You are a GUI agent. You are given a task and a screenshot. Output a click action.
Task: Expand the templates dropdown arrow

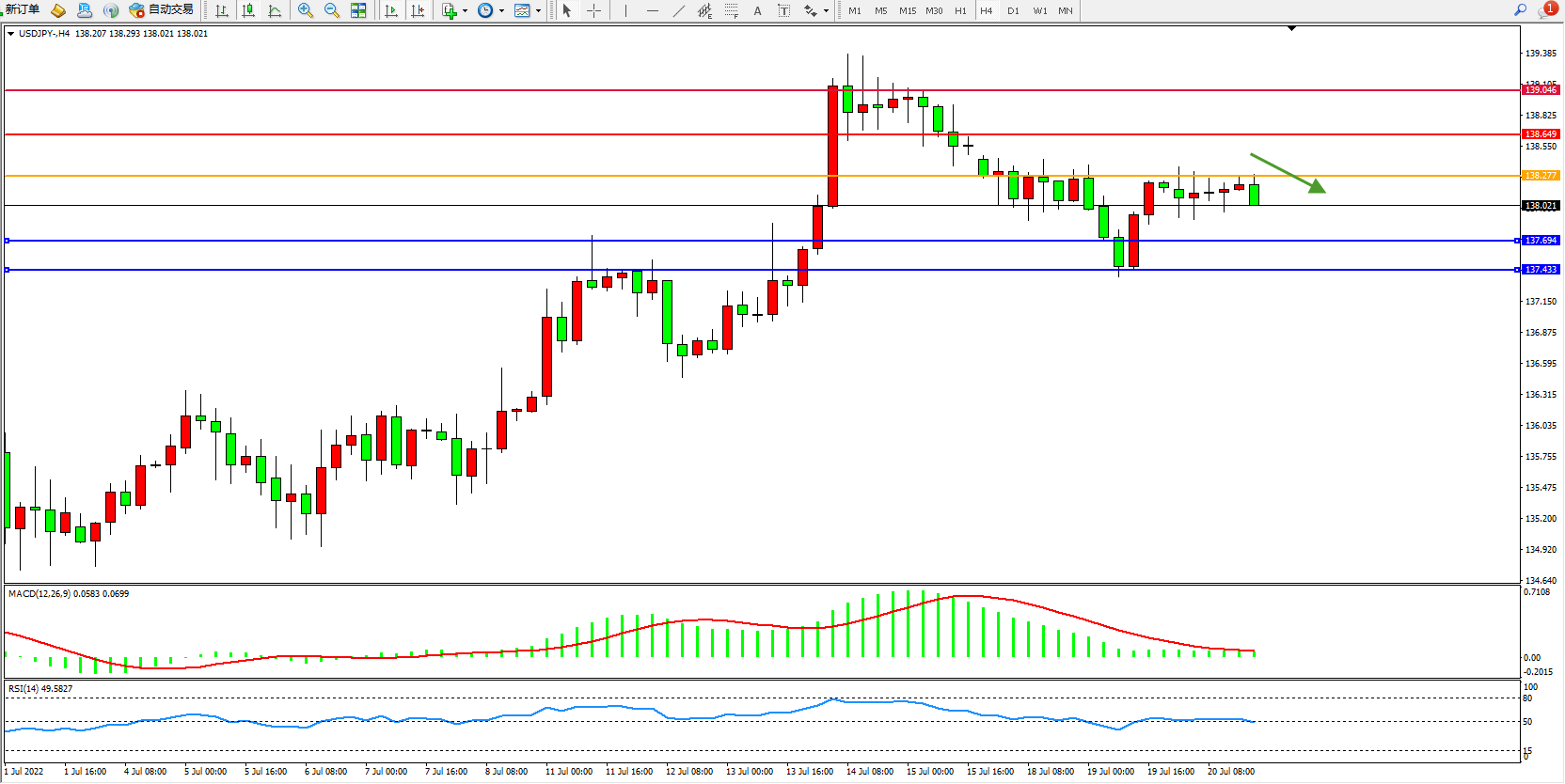coord(538,11)
